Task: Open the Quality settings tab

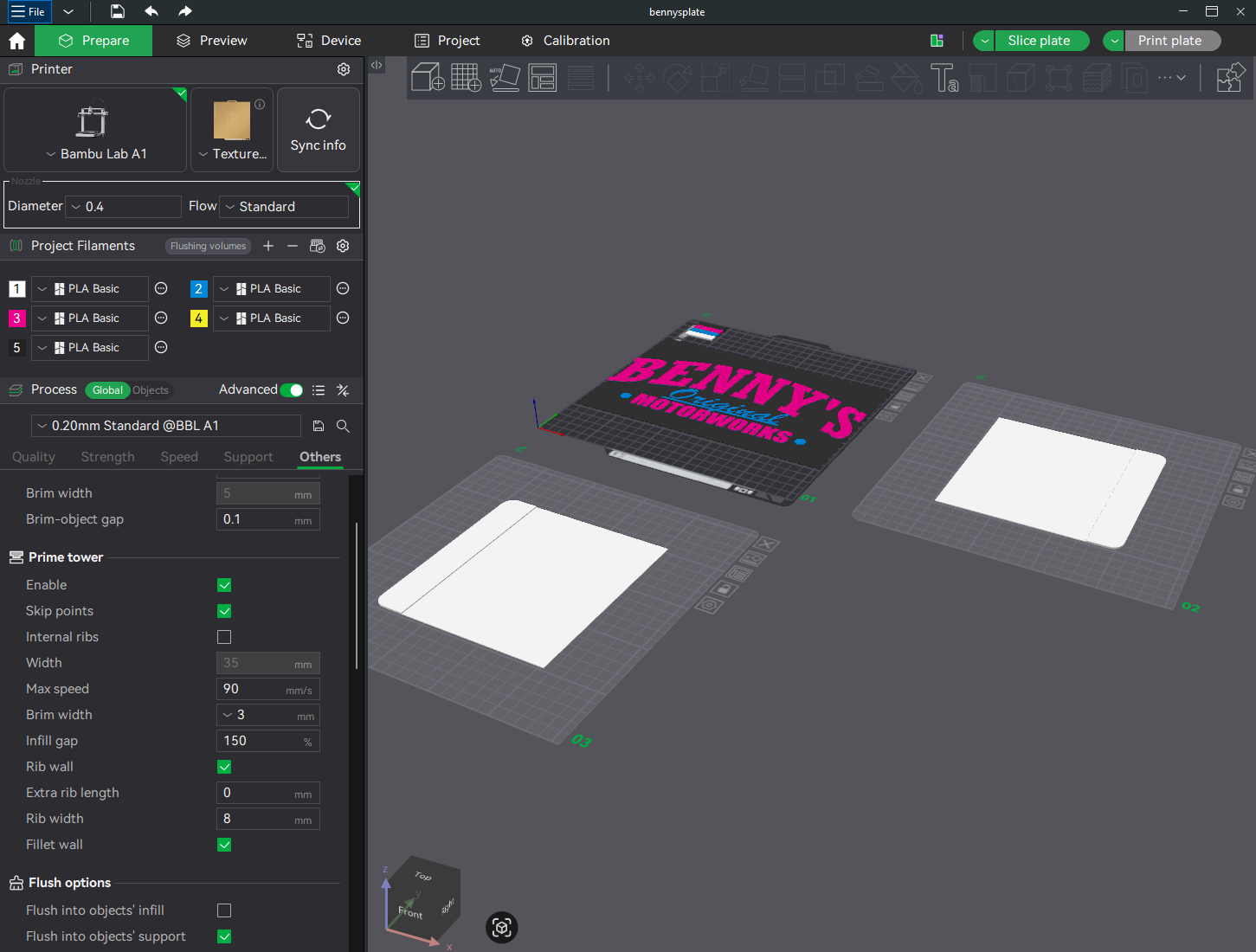Action: click(34, 457)
